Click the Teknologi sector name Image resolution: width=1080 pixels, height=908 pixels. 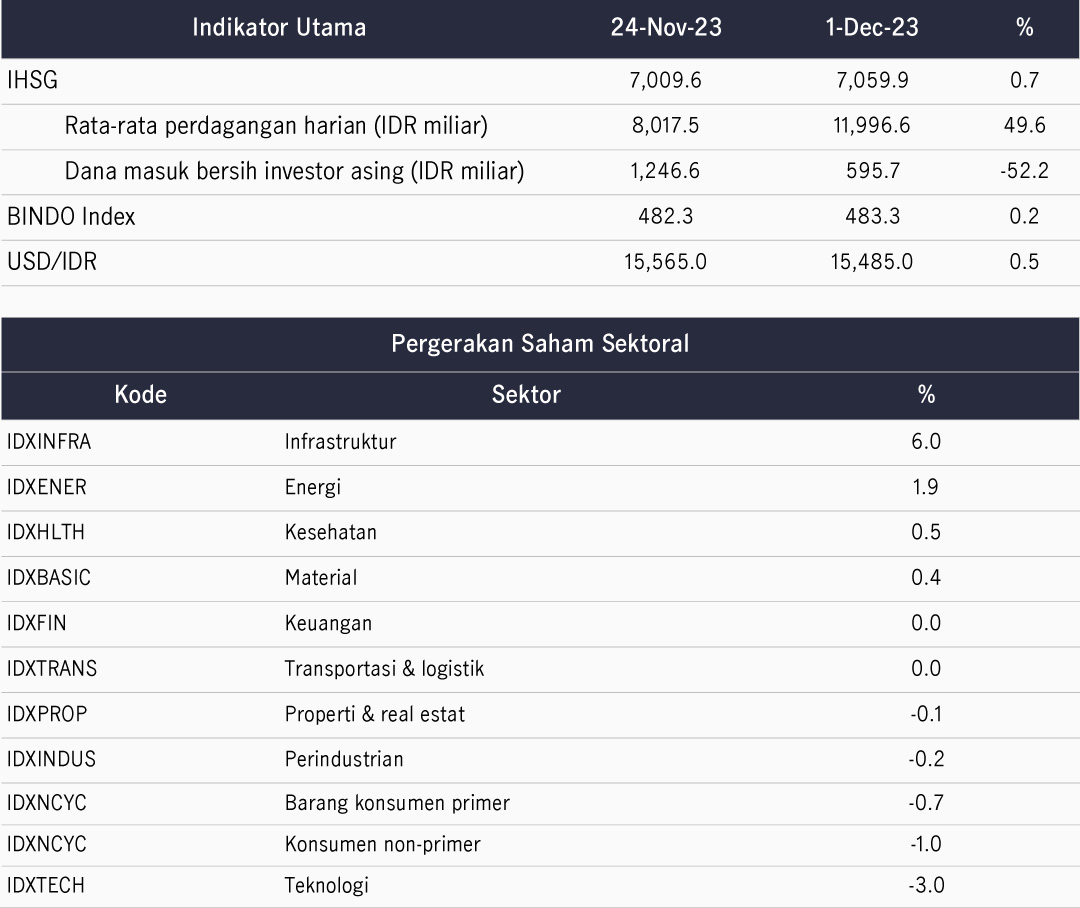pos(326,885)
